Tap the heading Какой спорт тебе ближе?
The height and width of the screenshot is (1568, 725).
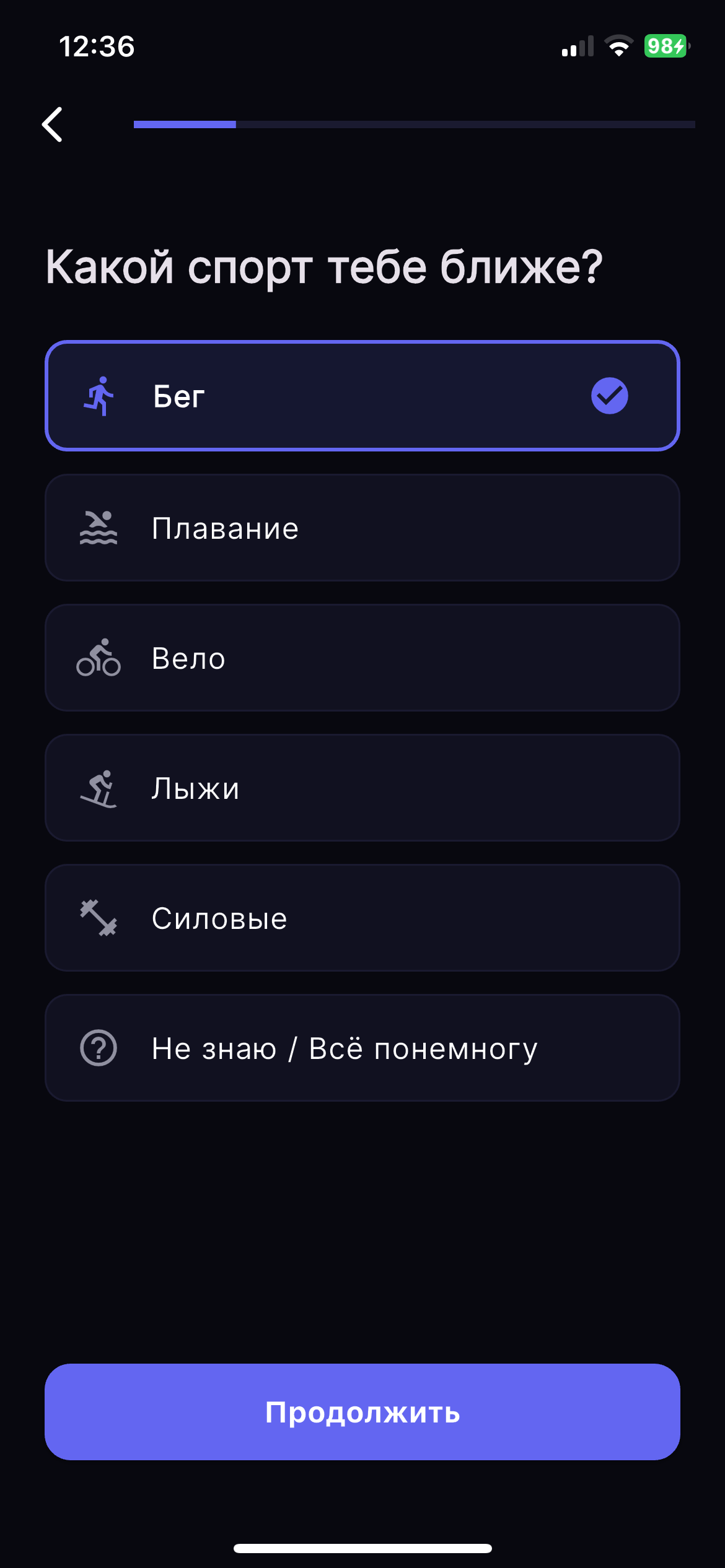coord(324,268)
